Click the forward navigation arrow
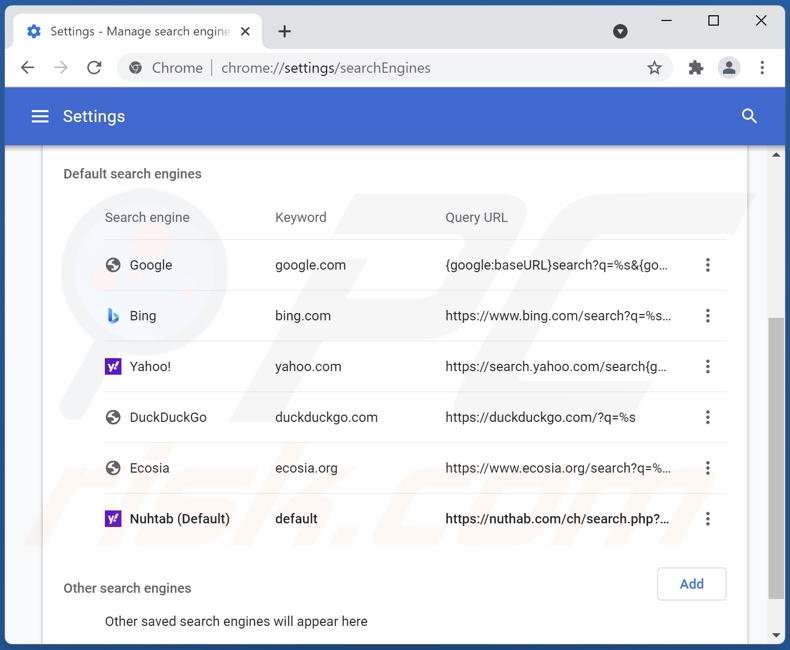This screenshot has width=790, height=650. tap(60, 68)
